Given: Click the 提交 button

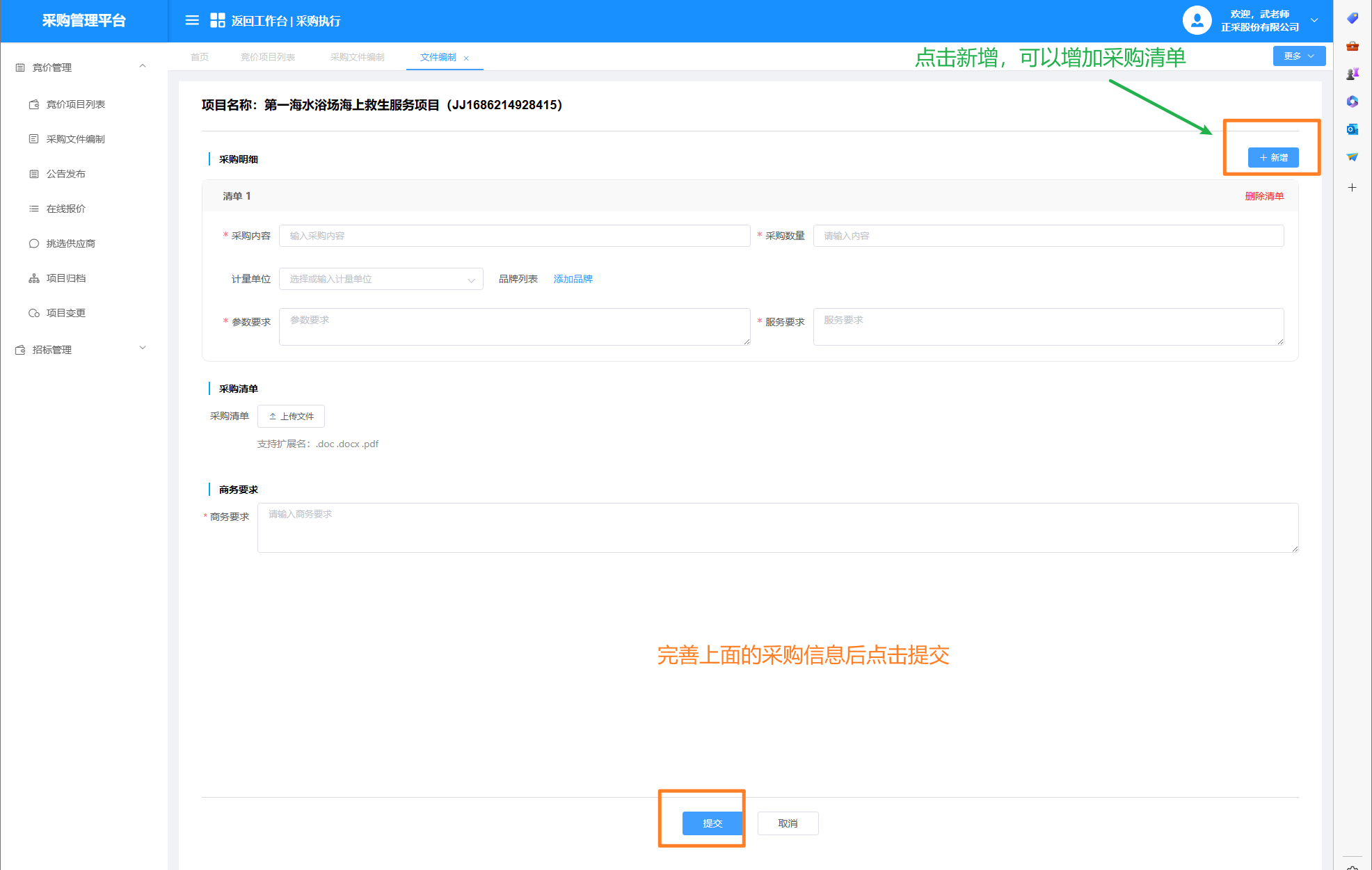Looking at the screenshot, I should [712, 823].
